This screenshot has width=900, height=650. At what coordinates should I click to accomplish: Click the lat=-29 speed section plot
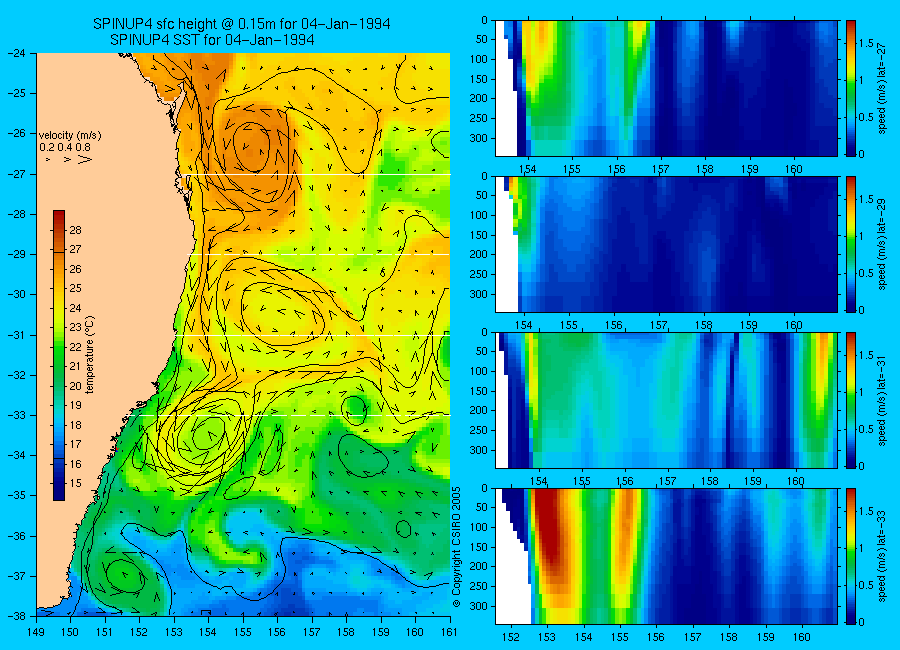click(x=666, y=244)
